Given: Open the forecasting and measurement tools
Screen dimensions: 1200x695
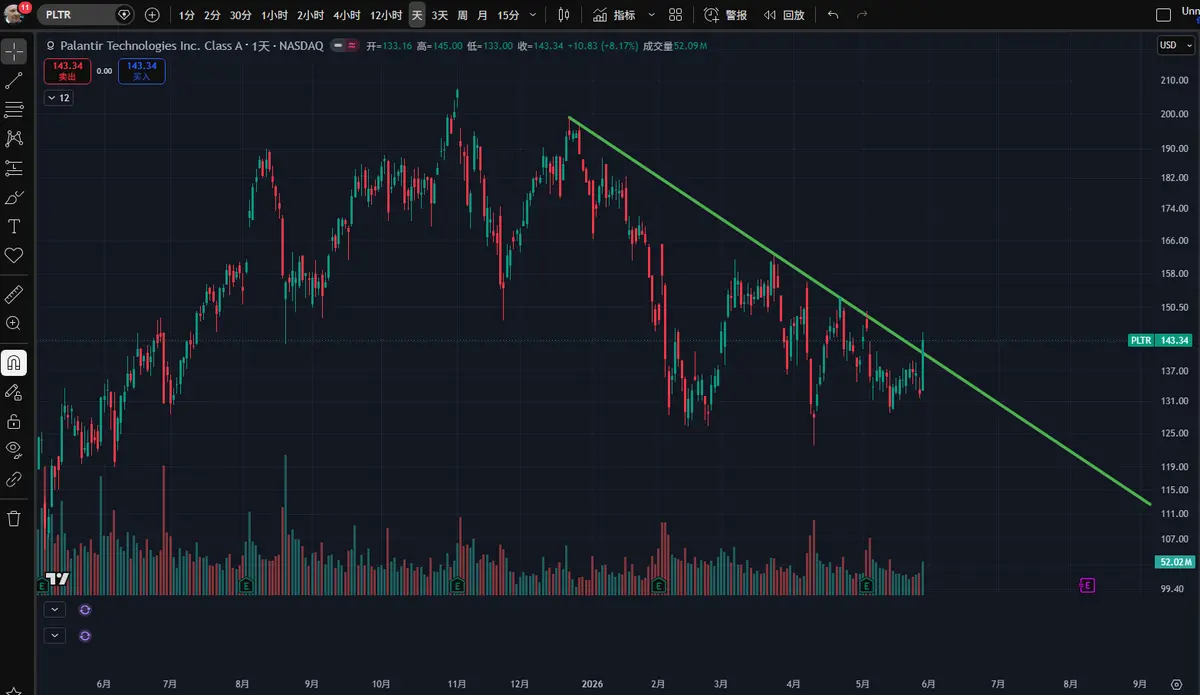Looking at the screenshot, I should 14,168.
